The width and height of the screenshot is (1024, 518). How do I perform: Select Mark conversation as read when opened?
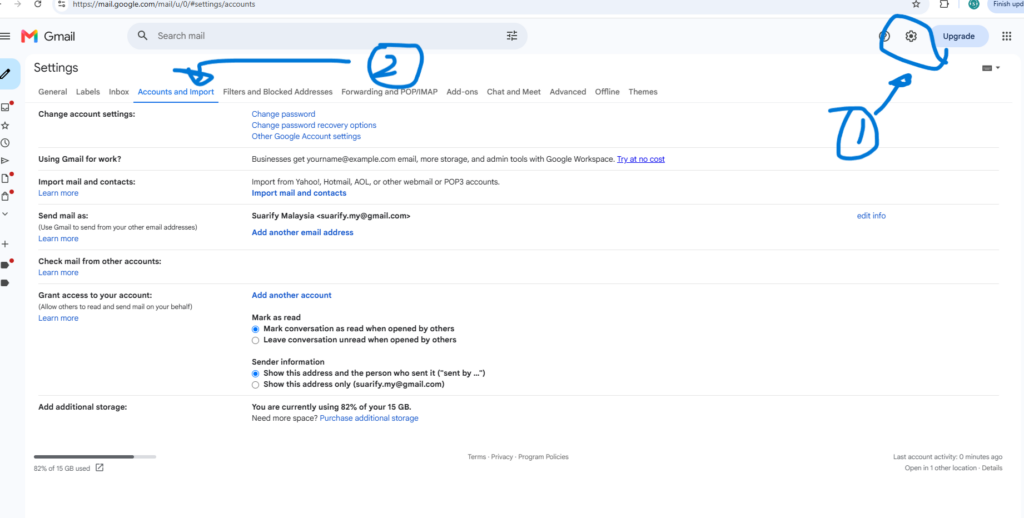click(255, 329)
